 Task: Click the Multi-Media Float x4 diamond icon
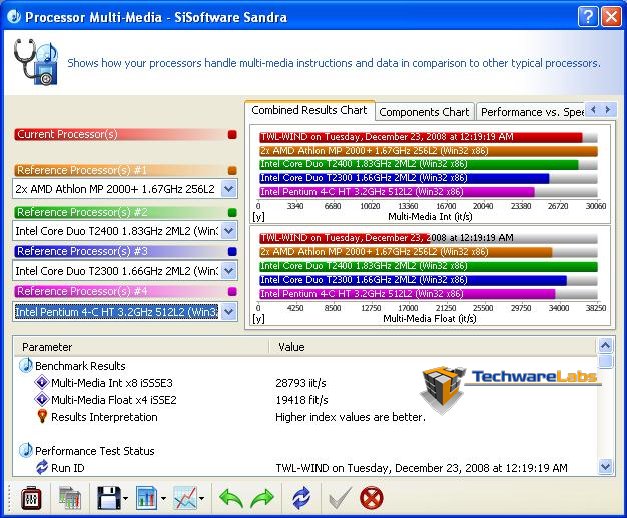pyautogui.click(x=42, y=400)
